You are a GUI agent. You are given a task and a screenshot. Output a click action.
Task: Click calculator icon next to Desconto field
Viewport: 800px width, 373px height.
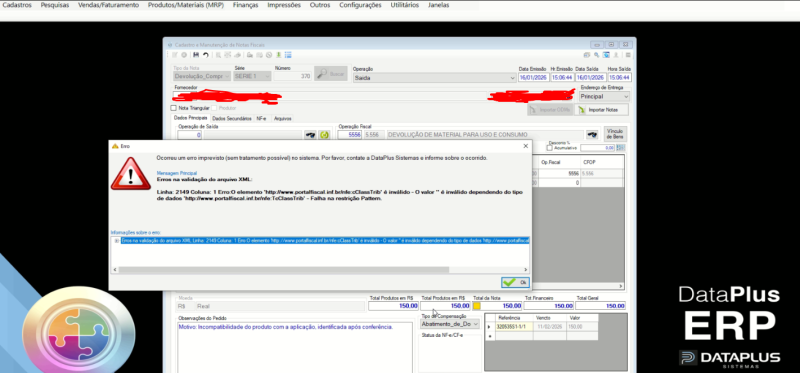tap(620, 148)
